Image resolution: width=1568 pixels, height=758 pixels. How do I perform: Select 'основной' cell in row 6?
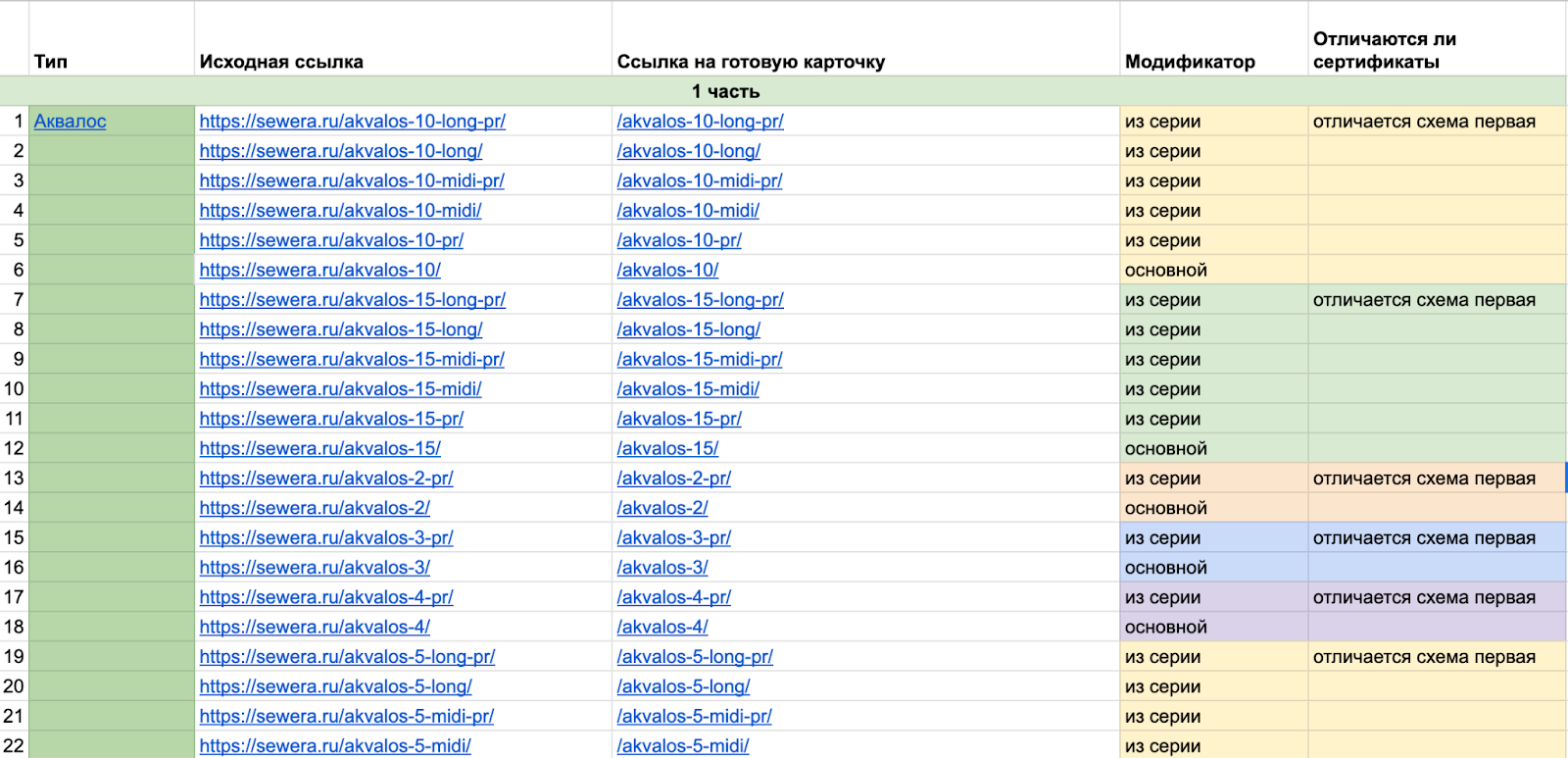1213,270
